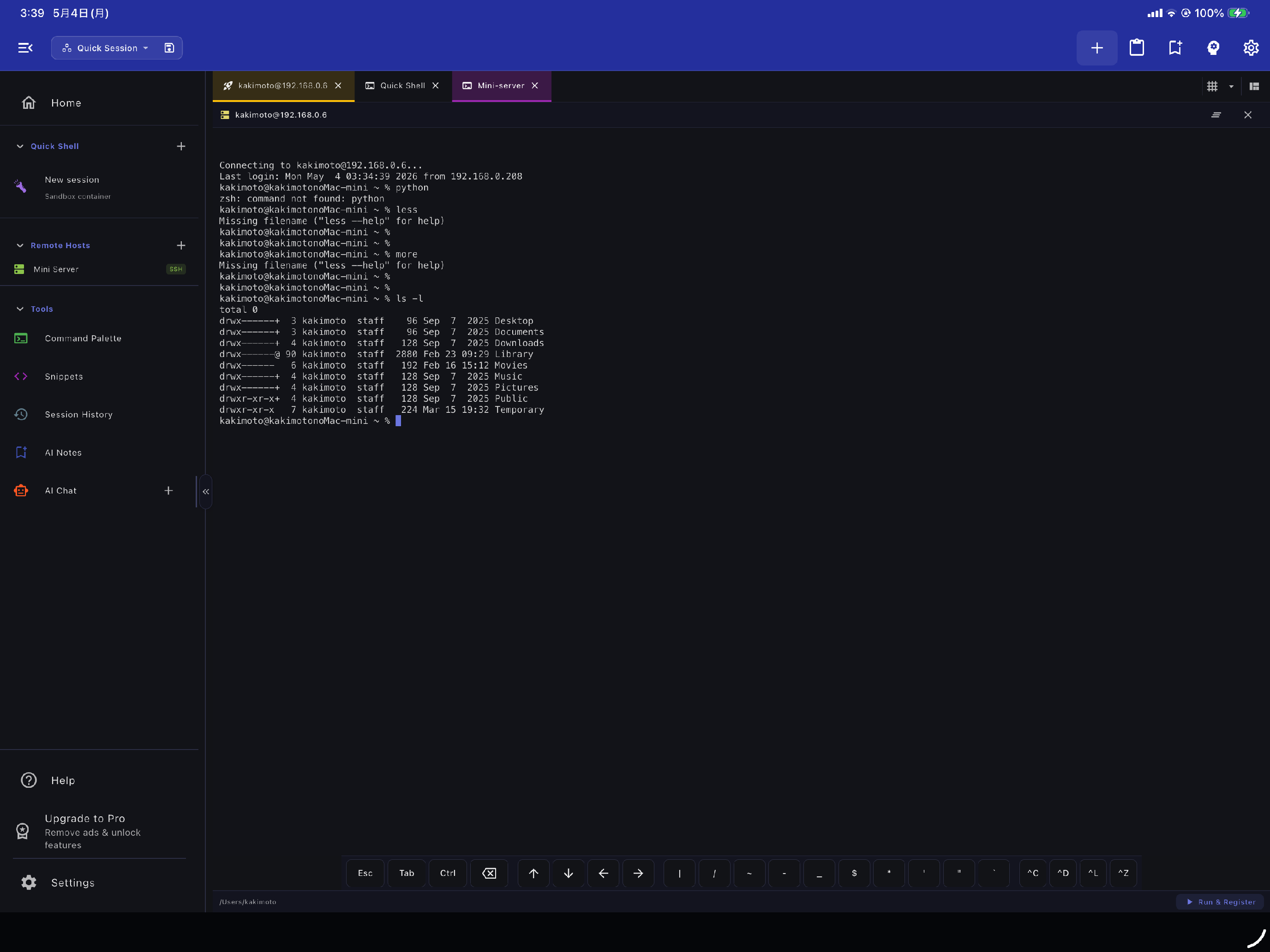The width and height of the screenshot is (1270, 952).
Task: Open Session History
Action: (99, 414)
